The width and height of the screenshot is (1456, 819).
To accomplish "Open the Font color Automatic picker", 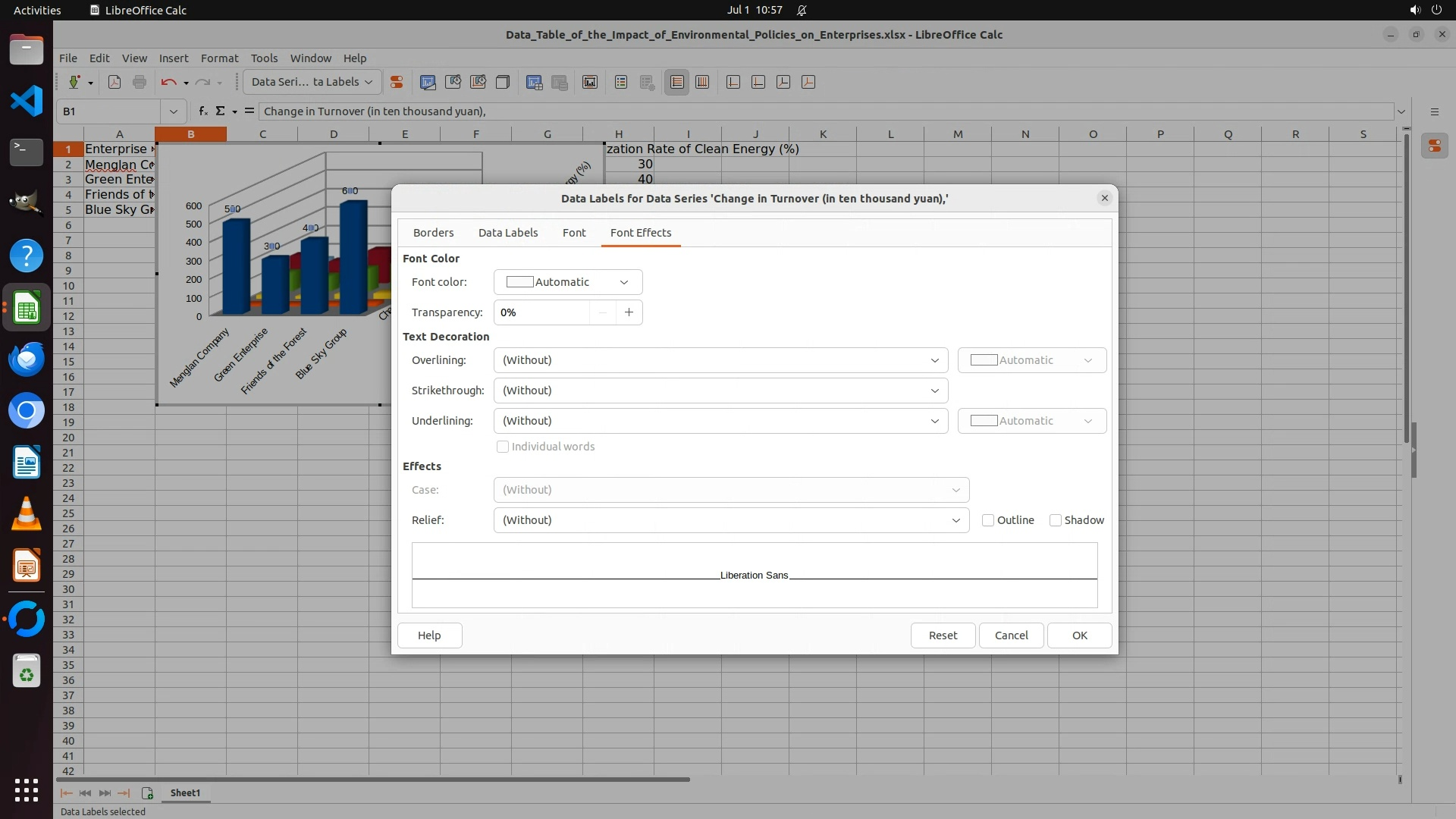I will [x=567, y=282].
